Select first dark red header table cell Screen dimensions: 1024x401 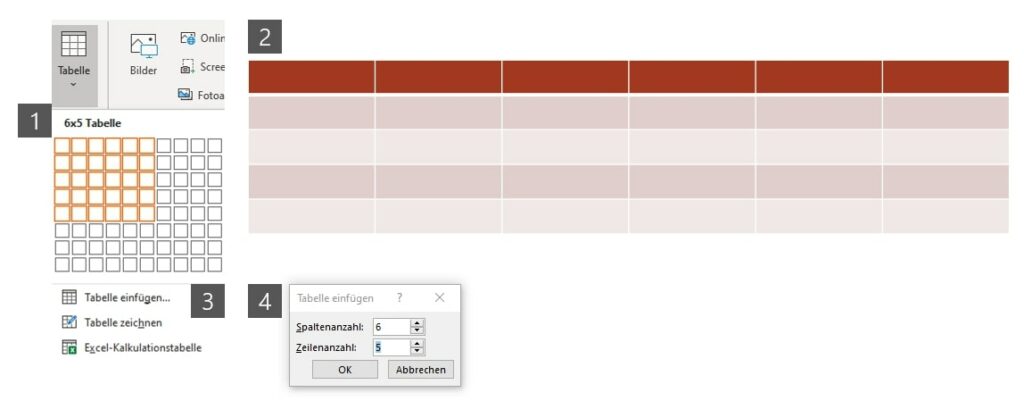pos(312,77)
